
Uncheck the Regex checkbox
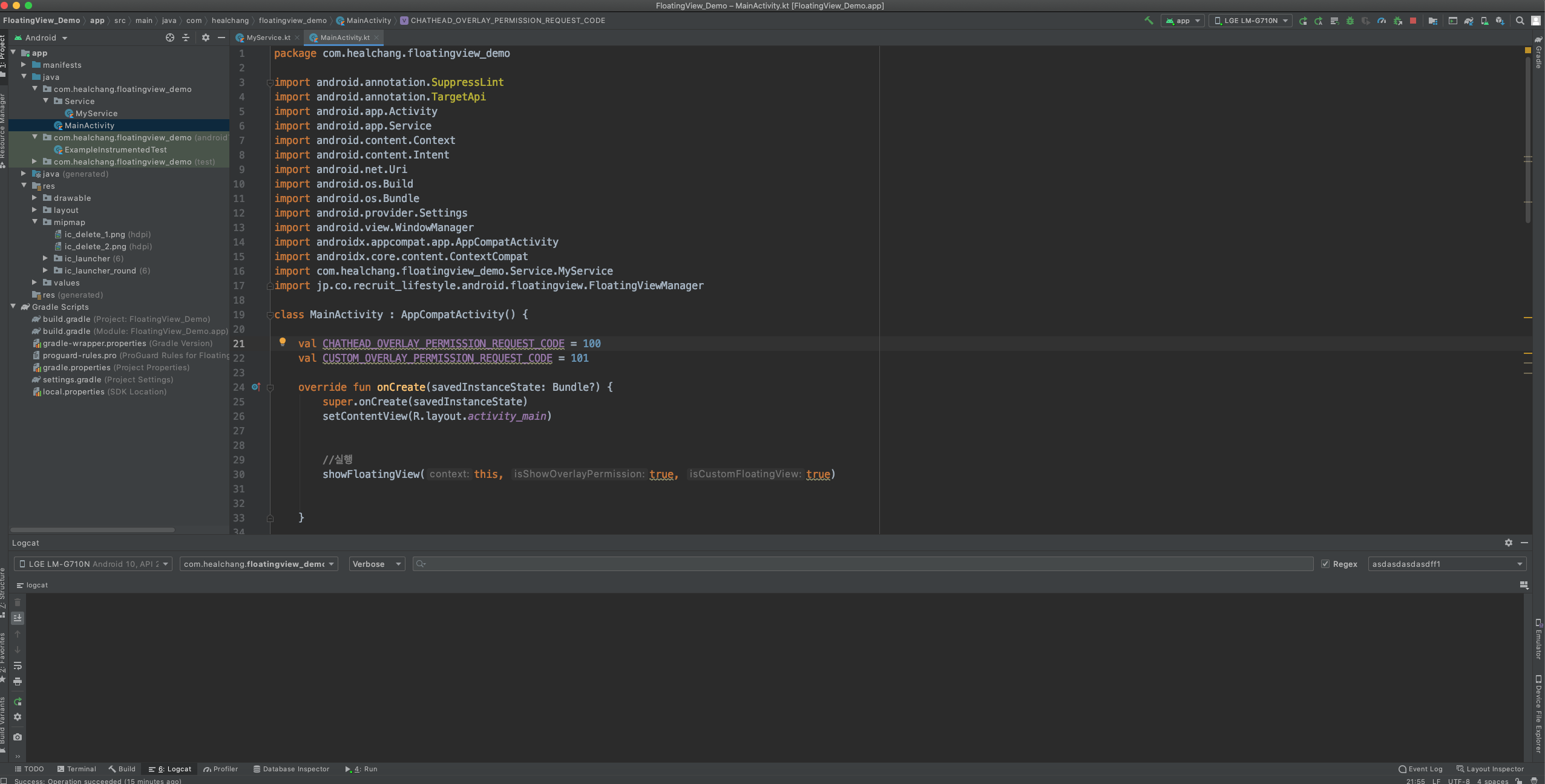(1325, 564)
